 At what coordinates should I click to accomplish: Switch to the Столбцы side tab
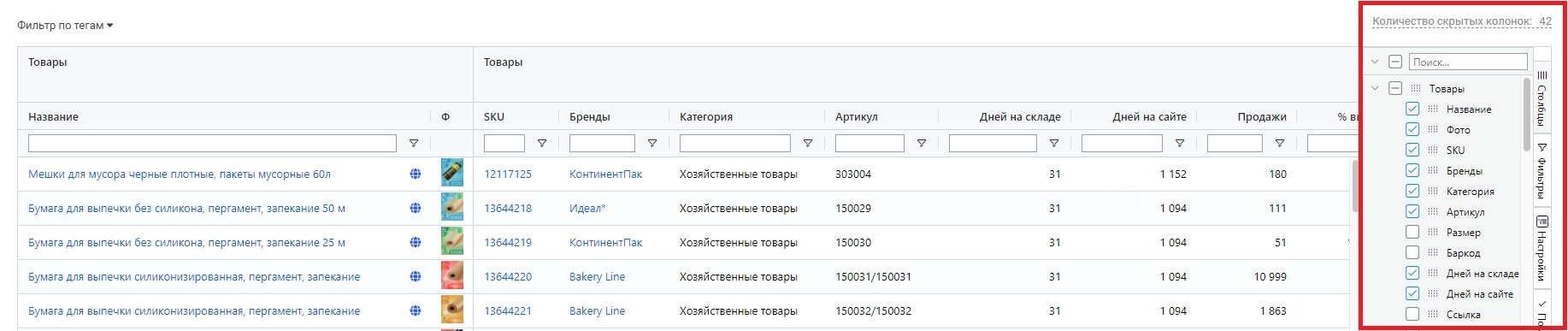(1542, 98)
